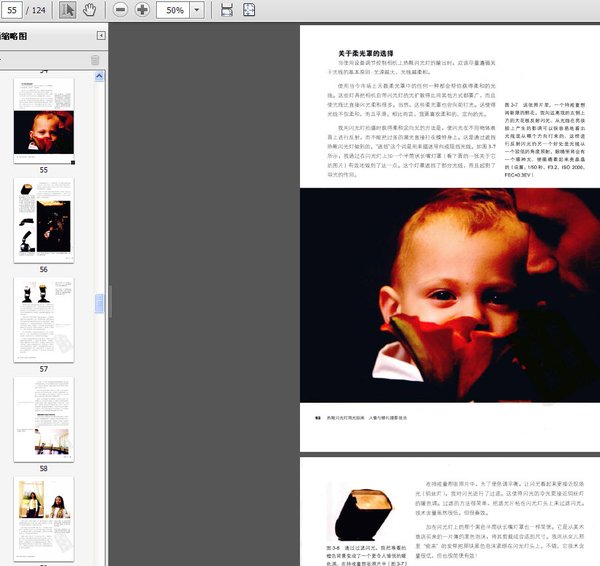Image resolution: width=600 pixels, height=566 pixels.
Task: Open page 58 thumbnail
Action: tap(44, 419)
